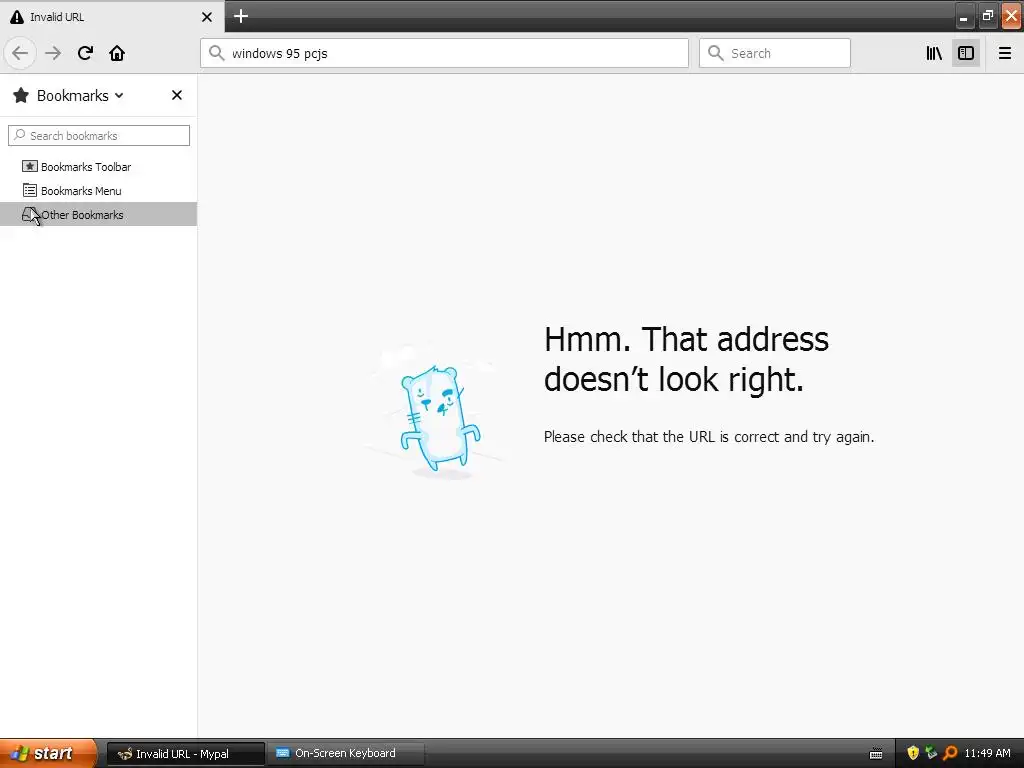Viewport: 1024px width, 768px height.
Task: Close the Invalid URL tab
Action: [x=207, y=16]
